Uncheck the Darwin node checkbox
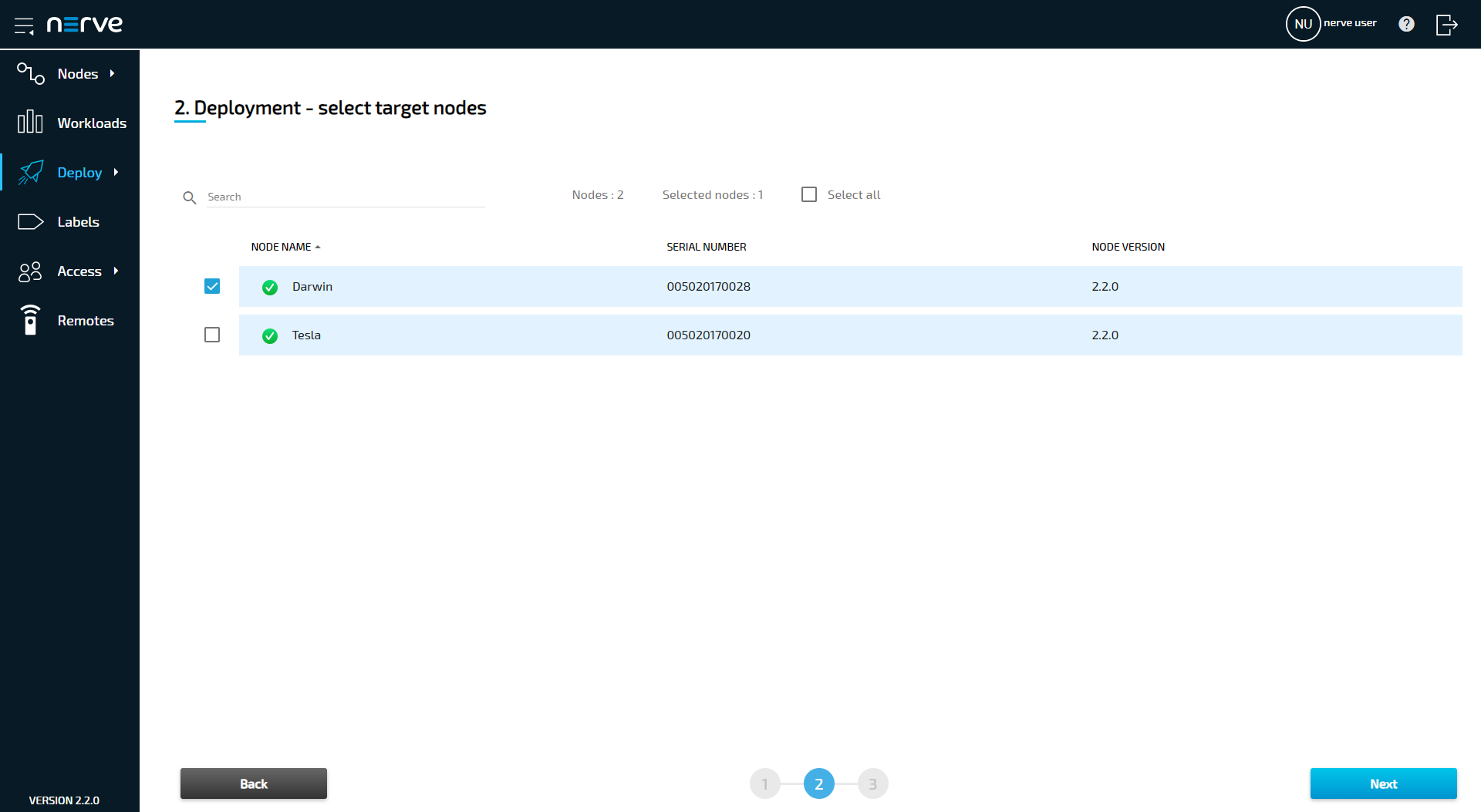This screenshot has width=1481, height=812. tap(212, 286)
